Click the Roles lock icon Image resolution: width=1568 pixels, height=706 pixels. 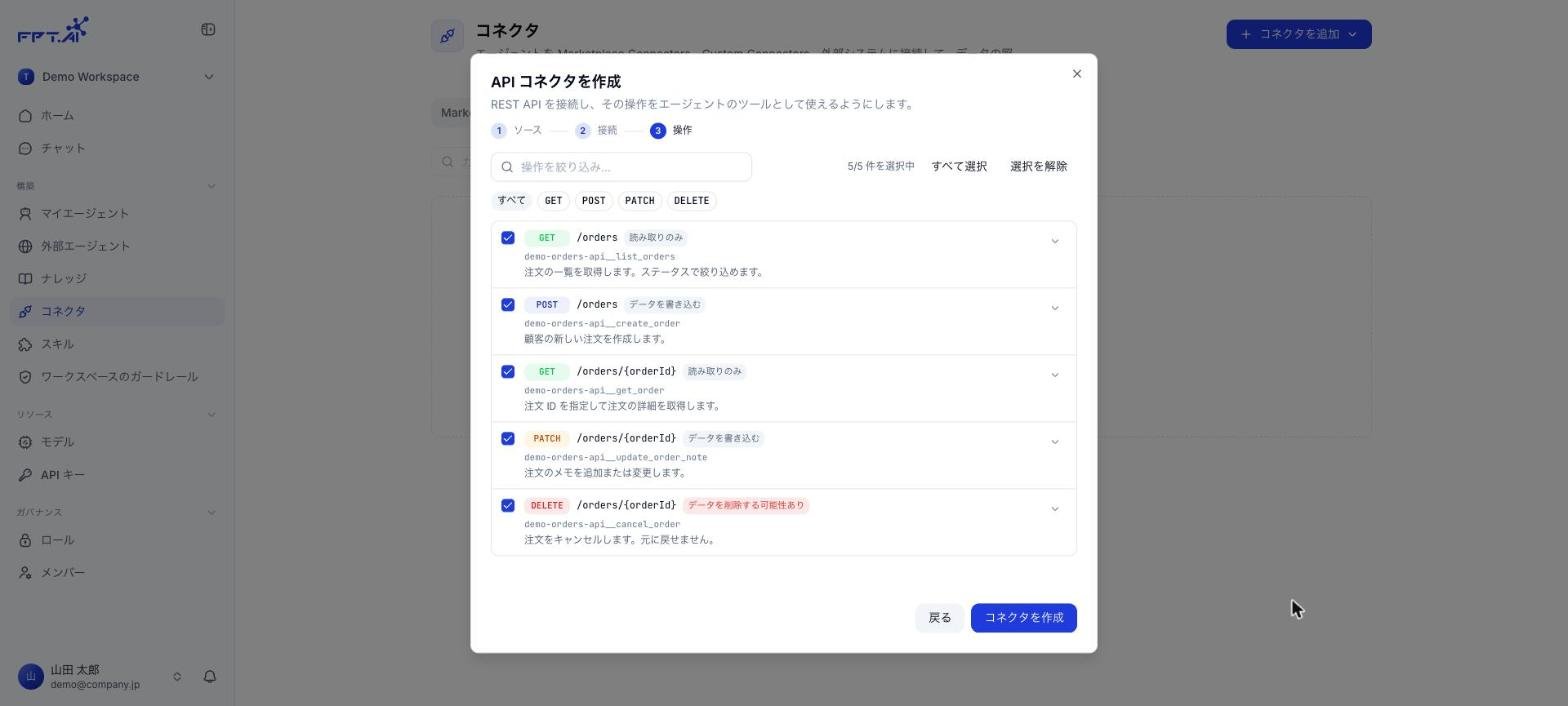click(26, 541)
